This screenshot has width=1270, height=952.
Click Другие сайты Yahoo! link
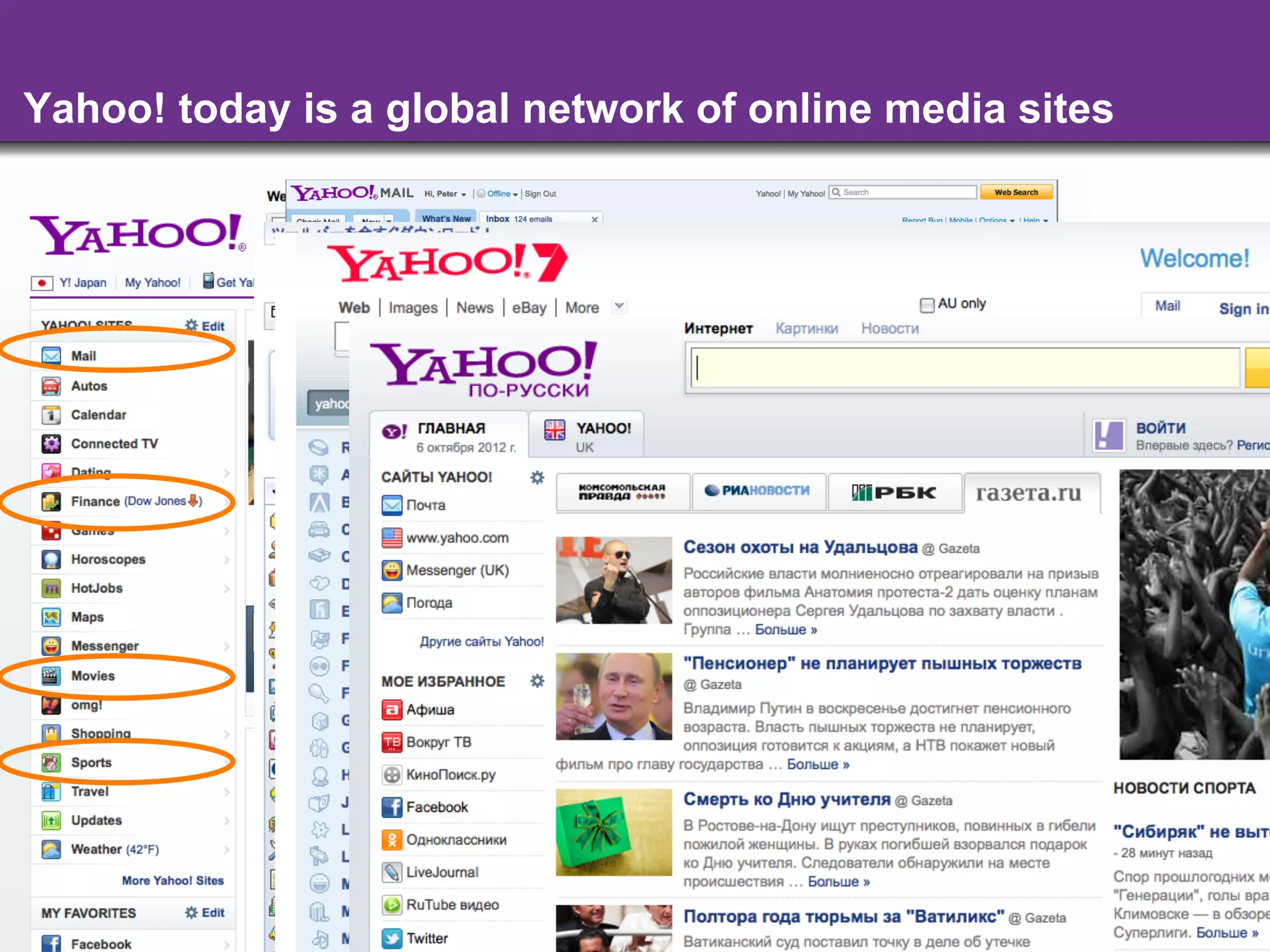click(482, 641)
